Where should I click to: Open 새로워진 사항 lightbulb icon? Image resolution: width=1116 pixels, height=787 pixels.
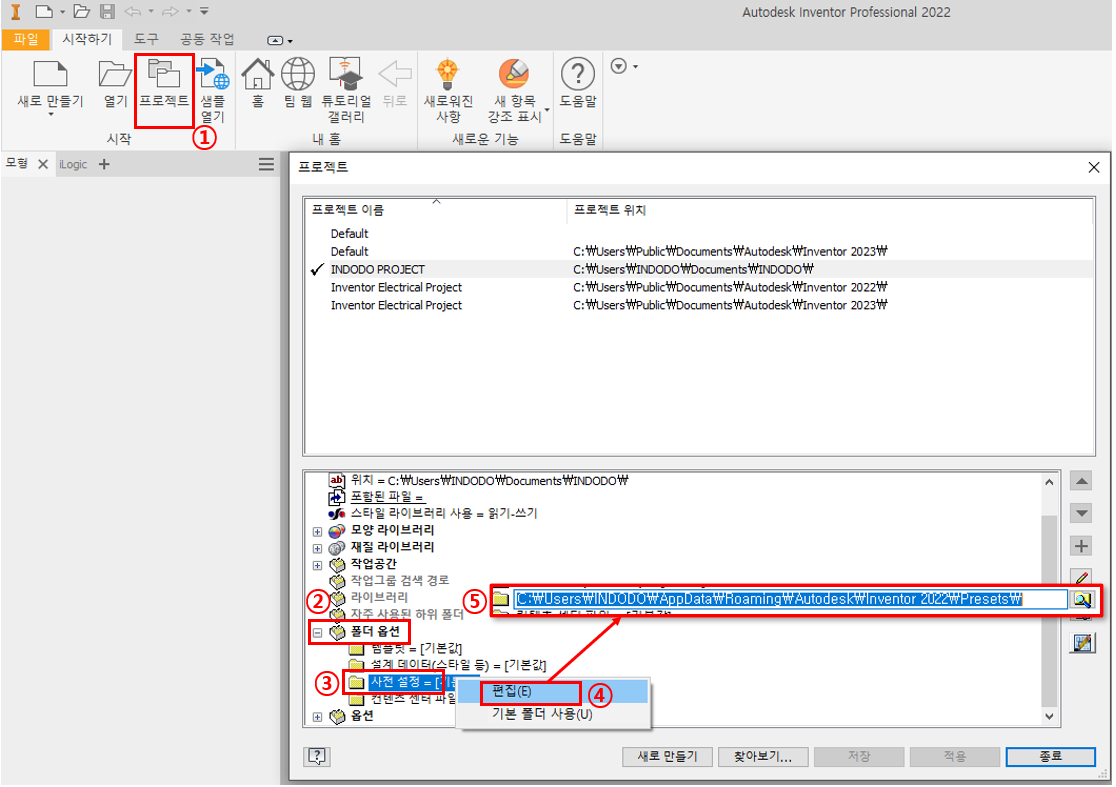[x=448, y=74]
